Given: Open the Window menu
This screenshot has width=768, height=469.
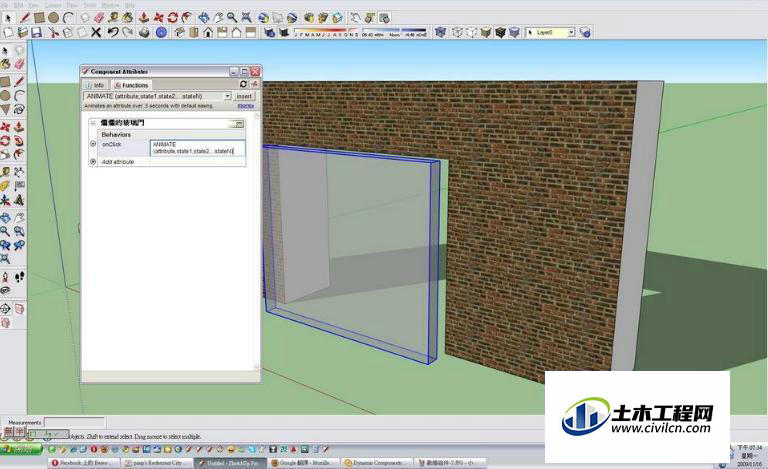Looking at the screenshot, I should 110,5.
